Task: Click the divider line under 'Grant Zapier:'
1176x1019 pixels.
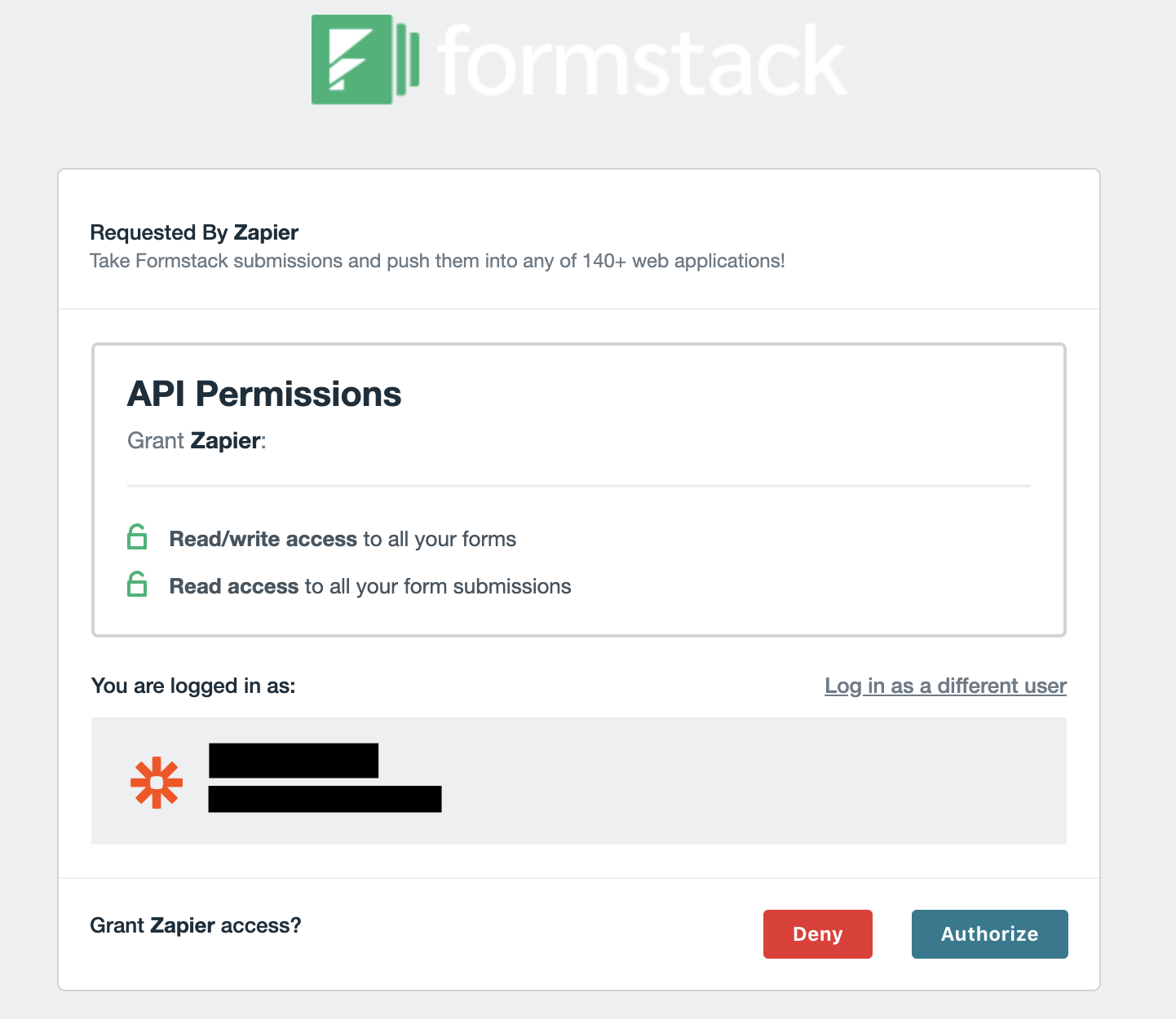Action: coord(579,486)
